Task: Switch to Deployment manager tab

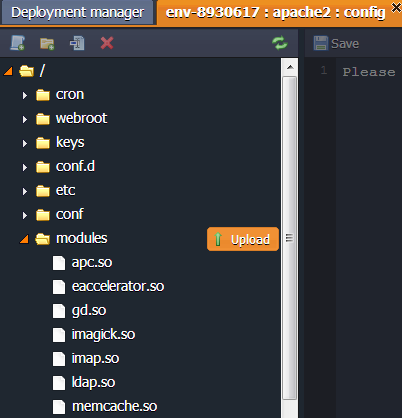Action: pyautogui.click(x=78, y=13)
